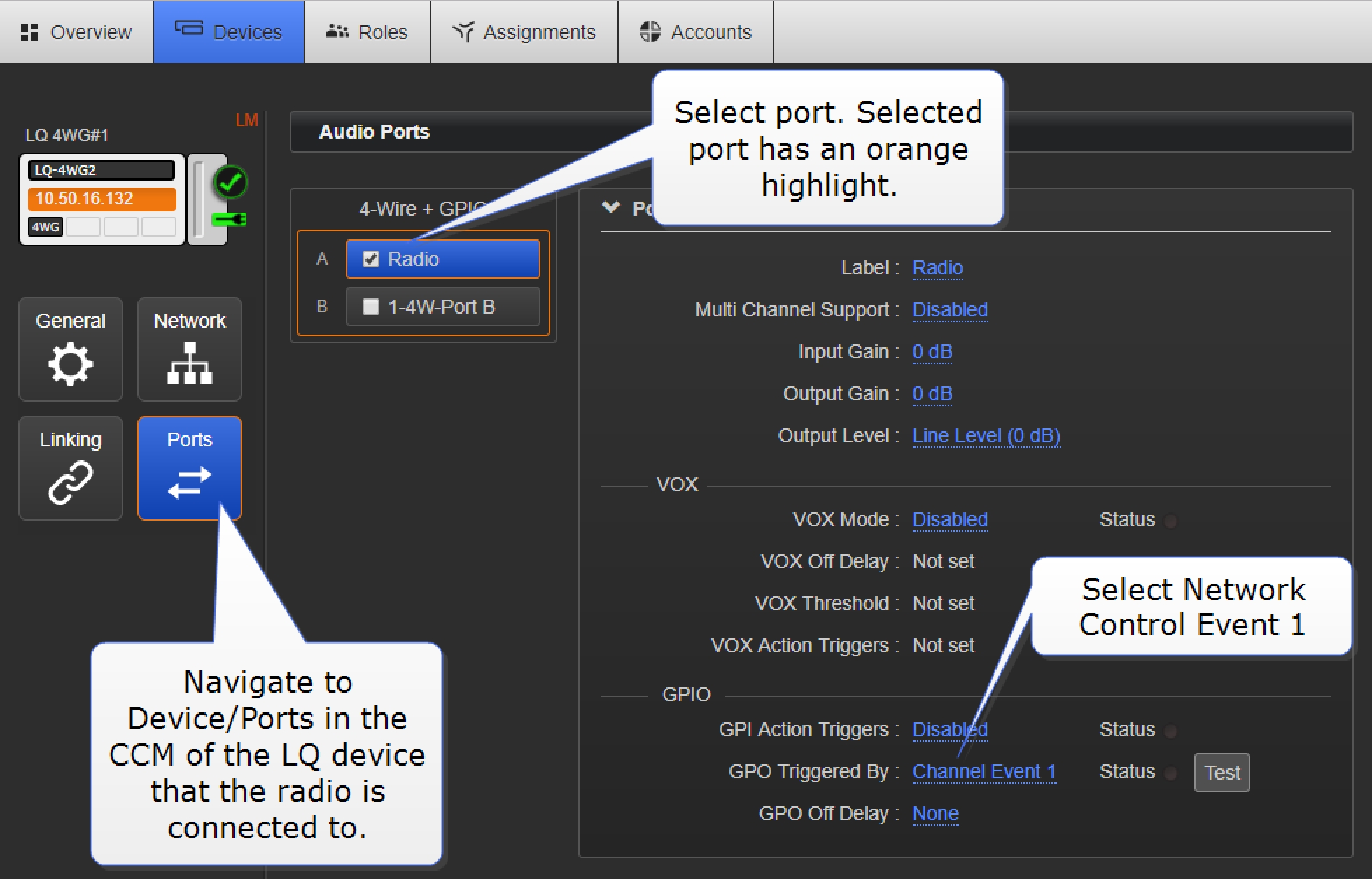Click the 10.50.16.132 IP address field
This screenshot has height=879, width=1372.
(101, 199)
